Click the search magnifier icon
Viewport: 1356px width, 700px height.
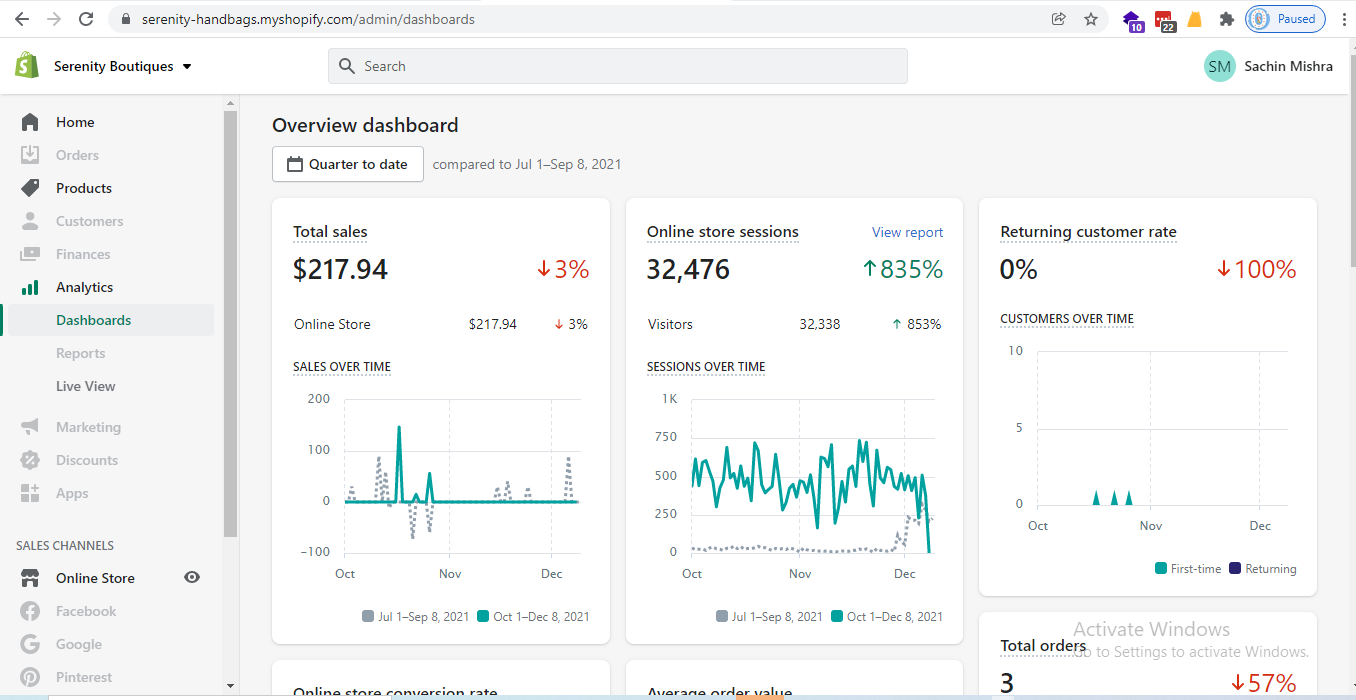point(347,66)
